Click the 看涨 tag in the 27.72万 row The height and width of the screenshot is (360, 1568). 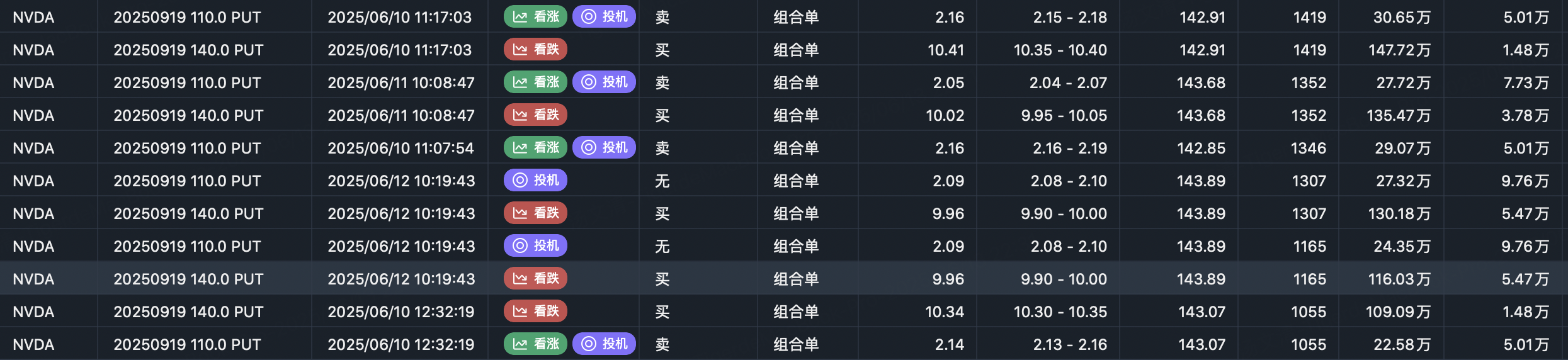pos(535,82)
